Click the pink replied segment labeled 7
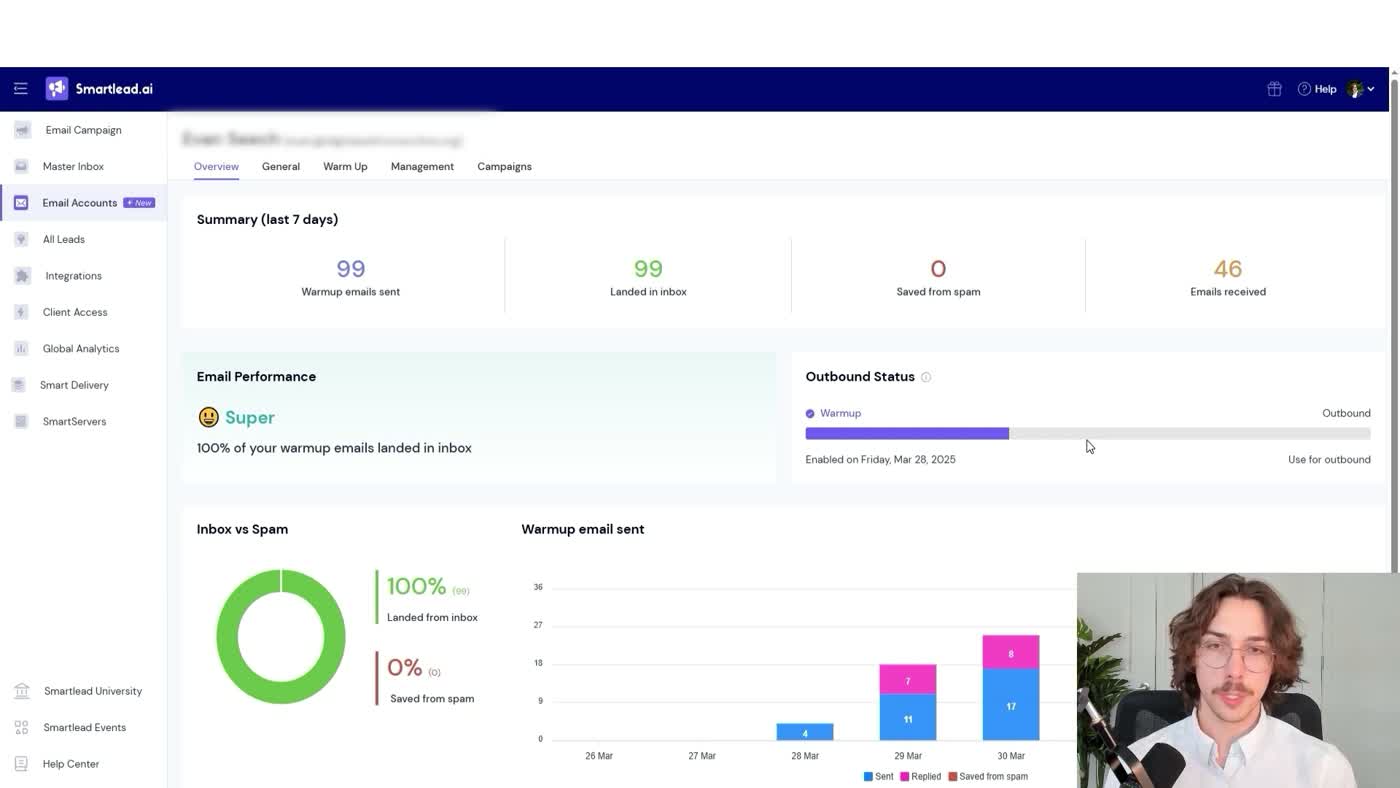Viewport: 1400px width, 788px height. (908, 679)
